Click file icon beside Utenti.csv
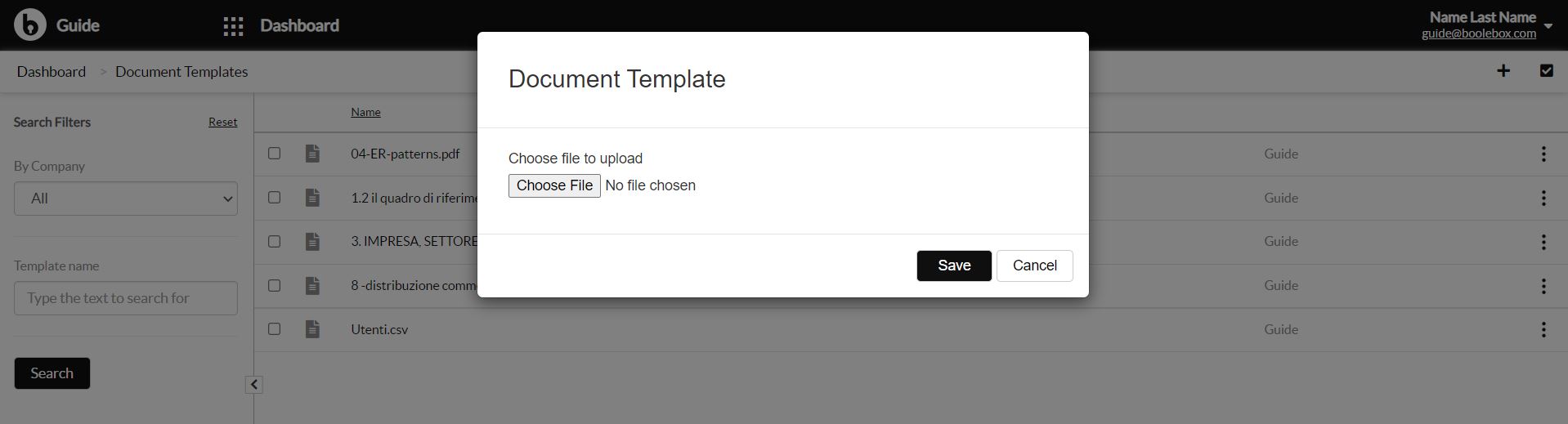The width and height of the screenshot is (1568, 424). coord(312,329)
